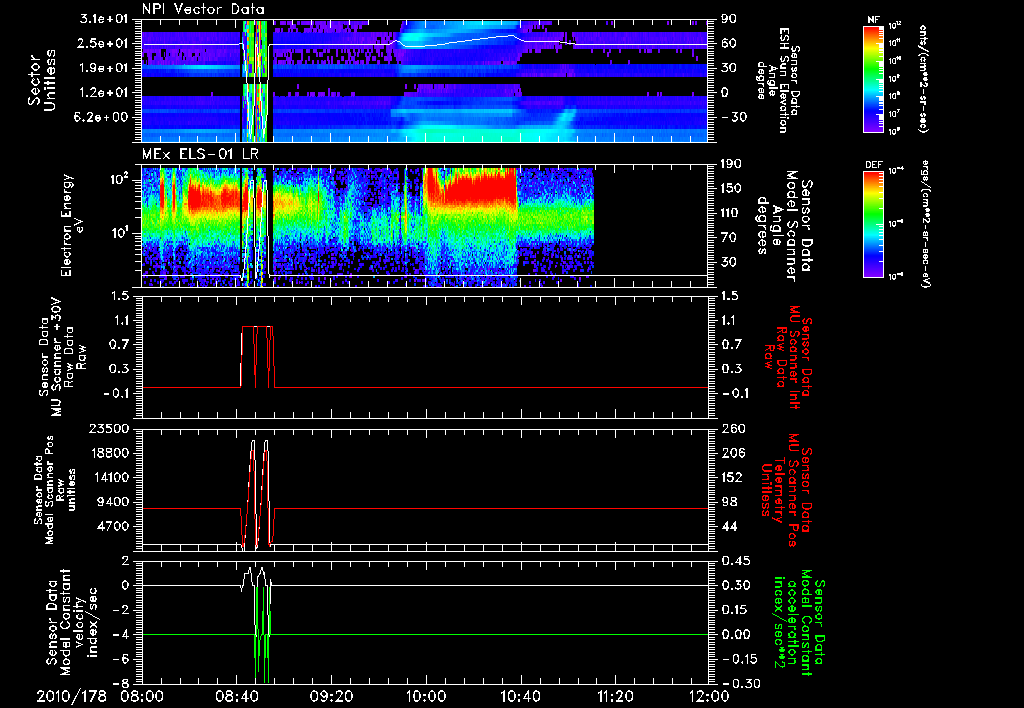Click the '09:20' time axis tick

(x=331, y=696)
